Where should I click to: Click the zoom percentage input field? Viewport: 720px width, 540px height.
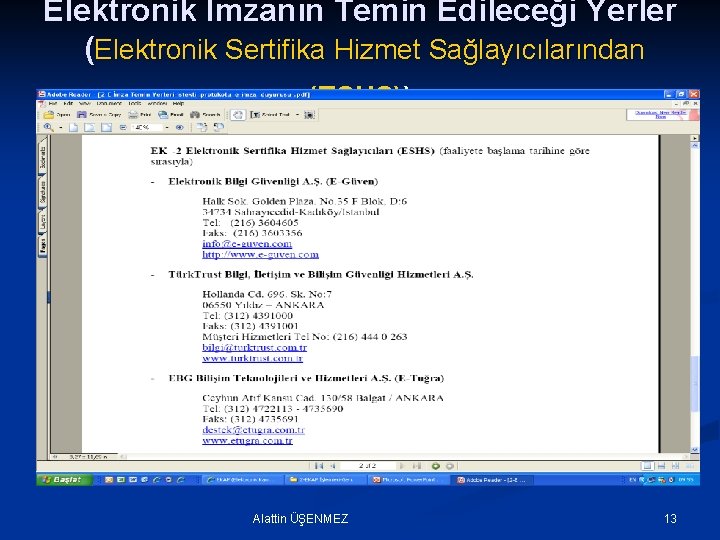147,127
